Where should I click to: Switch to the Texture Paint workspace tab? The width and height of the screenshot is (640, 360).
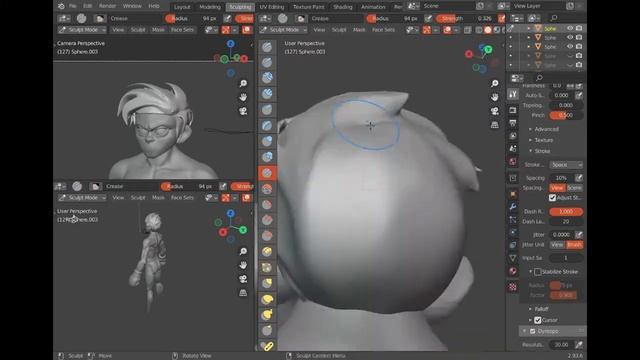click(x=309, y=7)
